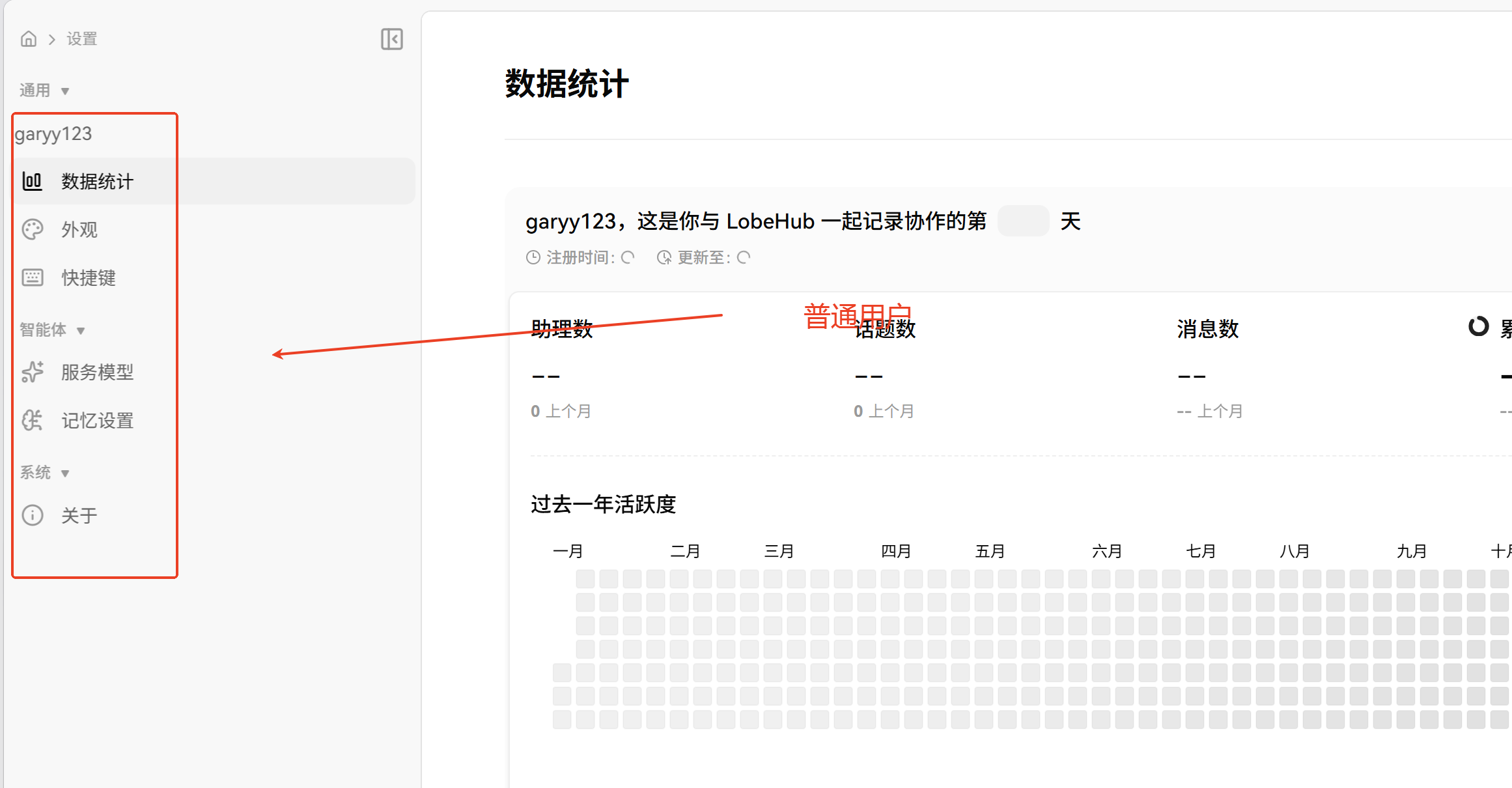Click the sparkle icon for 服务模型
This screenshot has height=788, width=1512.
pyautogui.click(x=33, y=372)
